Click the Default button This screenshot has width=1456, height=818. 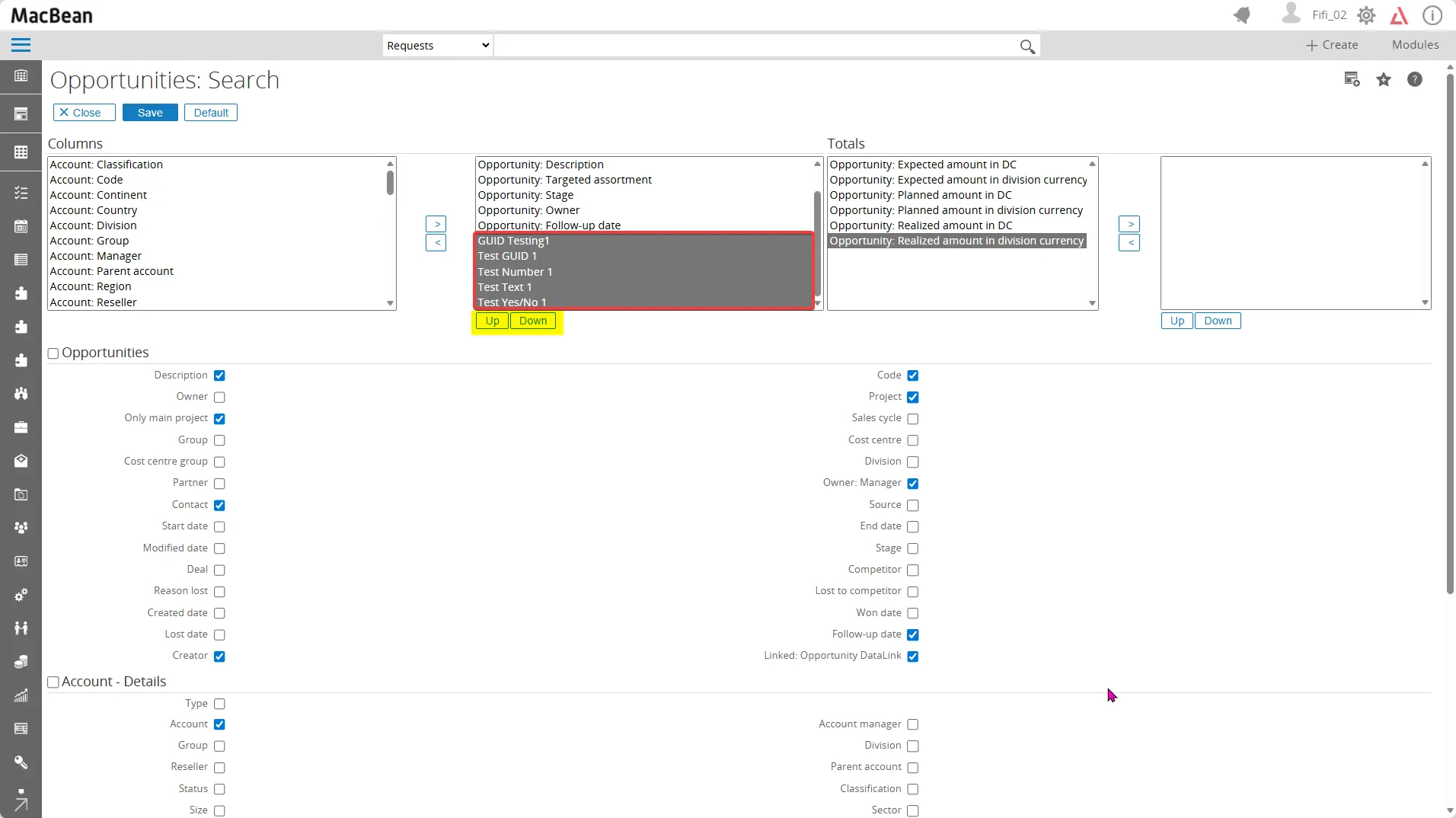click(211, 113)
